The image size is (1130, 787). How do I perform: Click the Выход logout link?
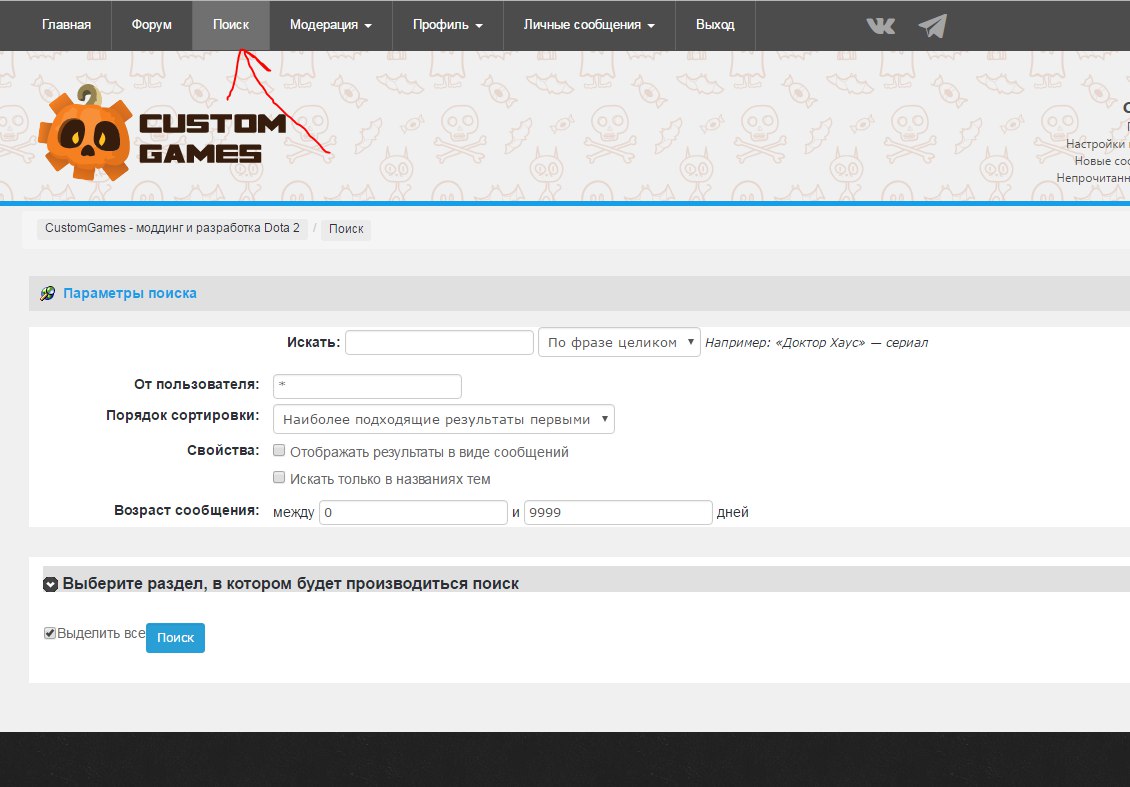click(715, 25)
